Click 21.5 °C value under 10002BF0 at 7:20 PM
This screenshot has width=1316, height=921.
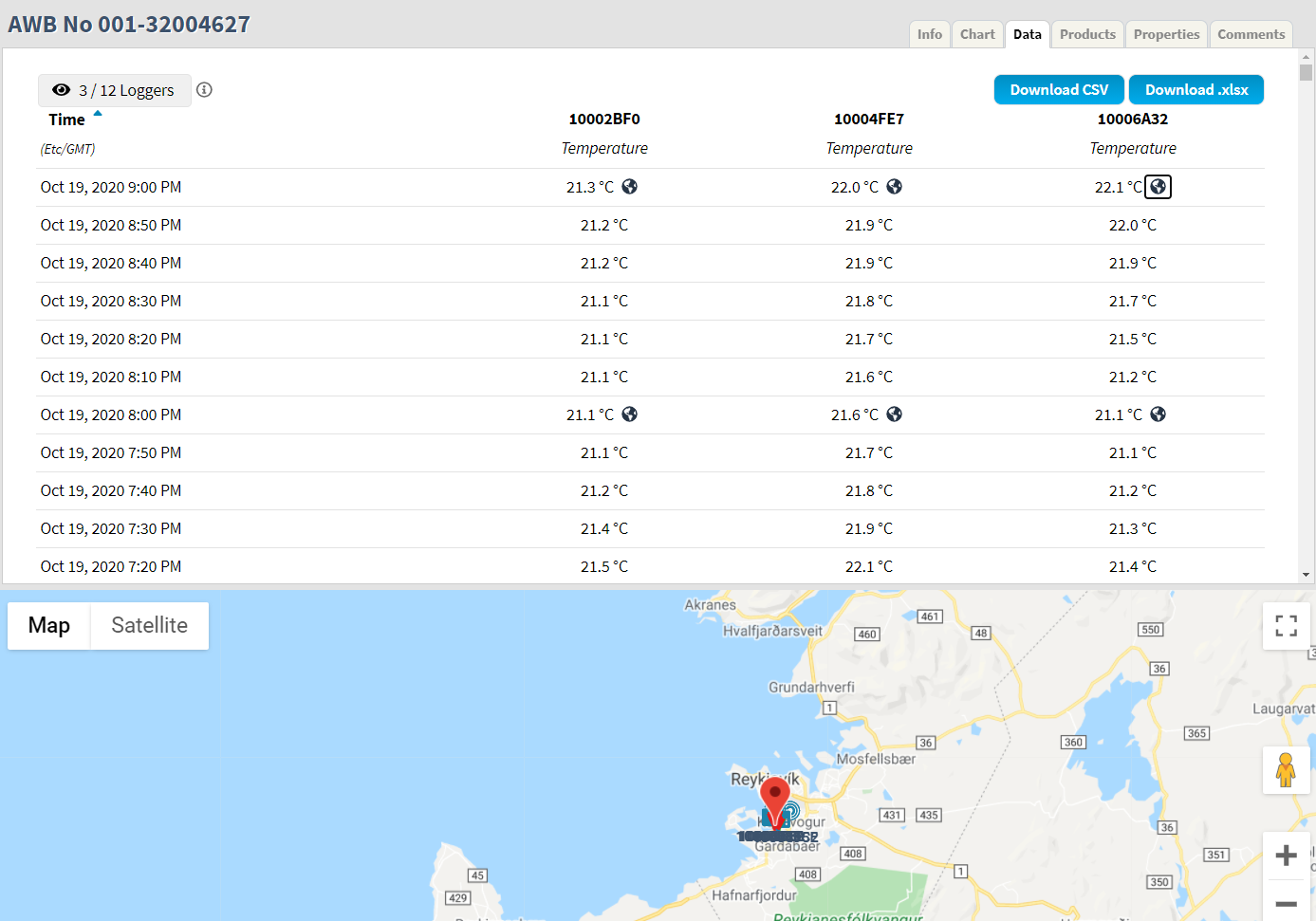pos(604,567)
